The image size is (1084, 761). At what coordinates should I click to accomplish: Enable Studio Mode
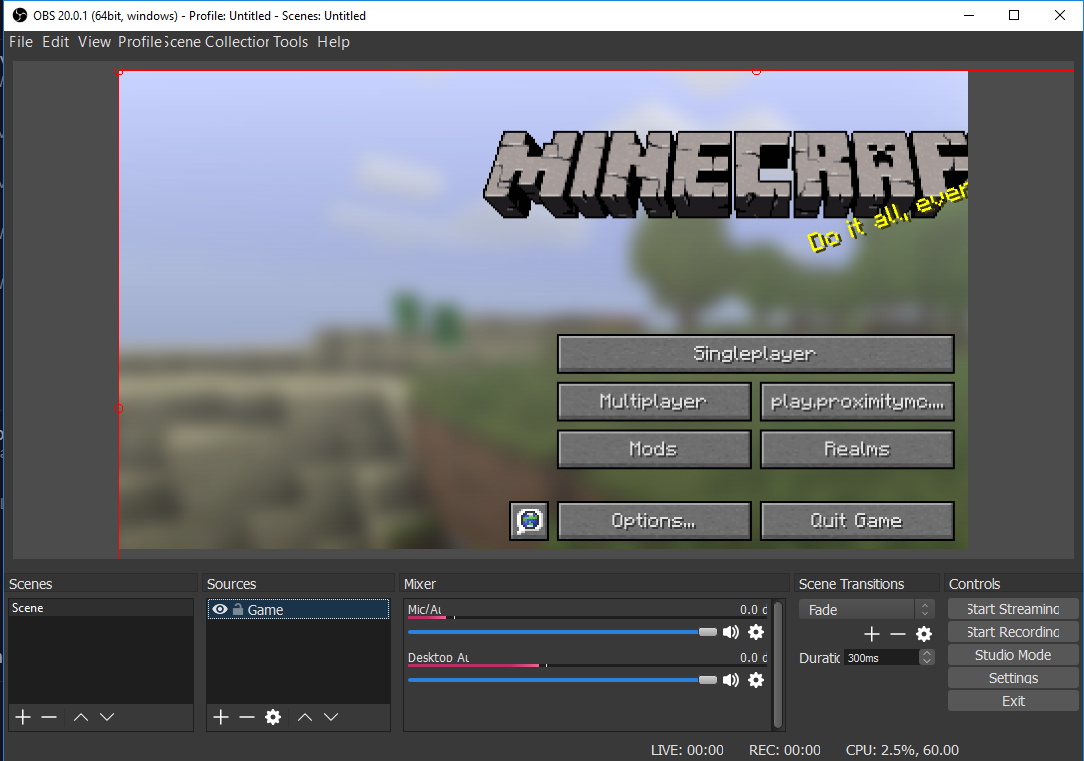pos(1013,655)
